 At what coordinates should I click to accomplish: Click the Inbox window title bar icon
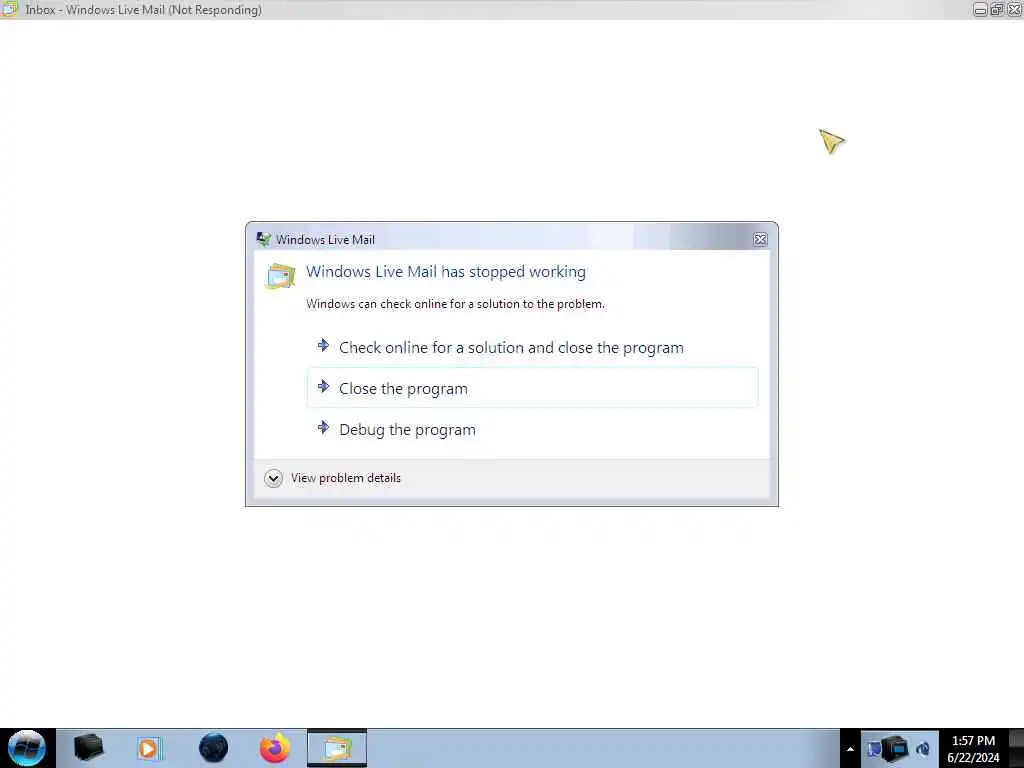[x=10, y=9]
